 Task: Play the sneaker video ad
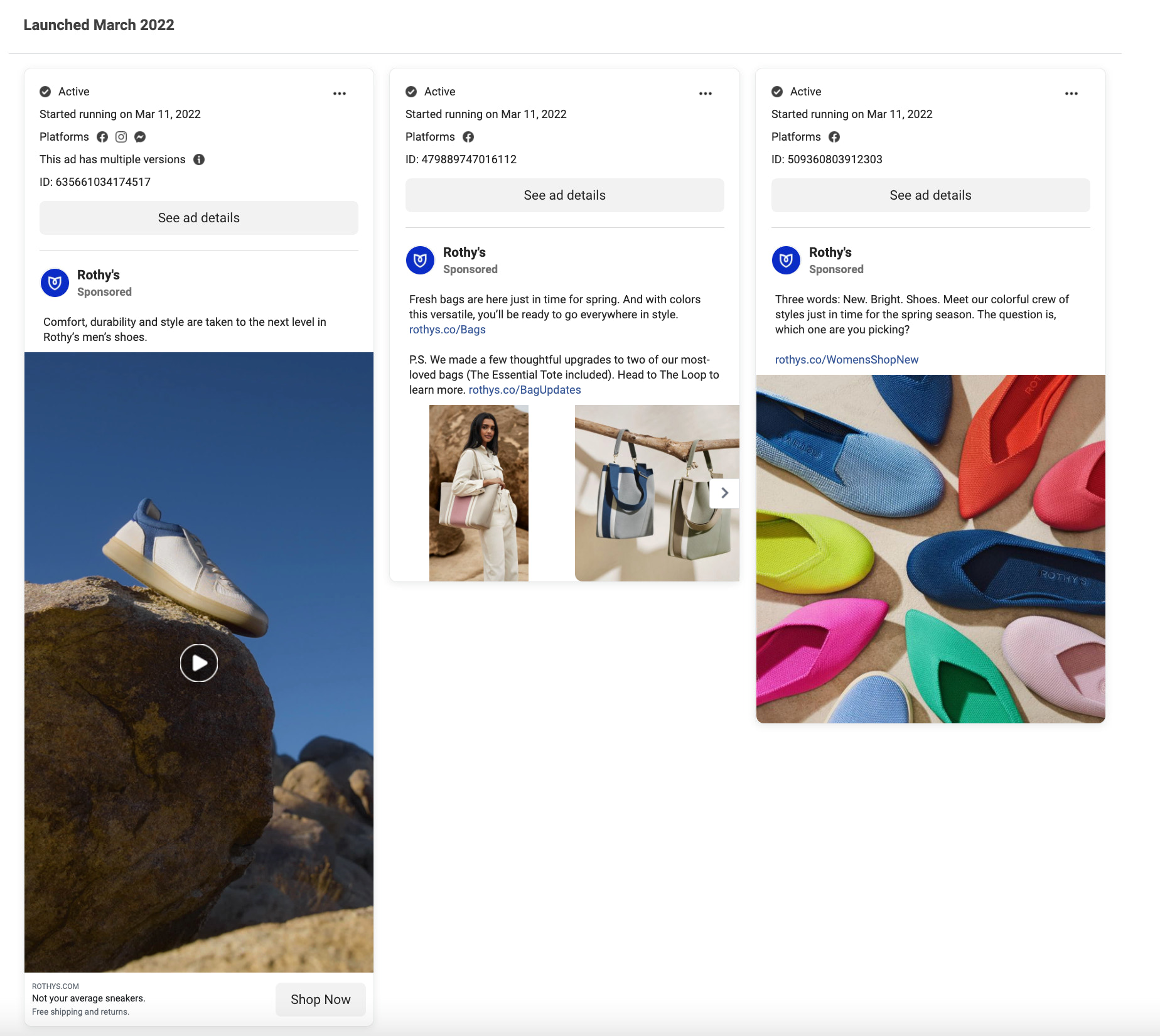coord(199,663)
